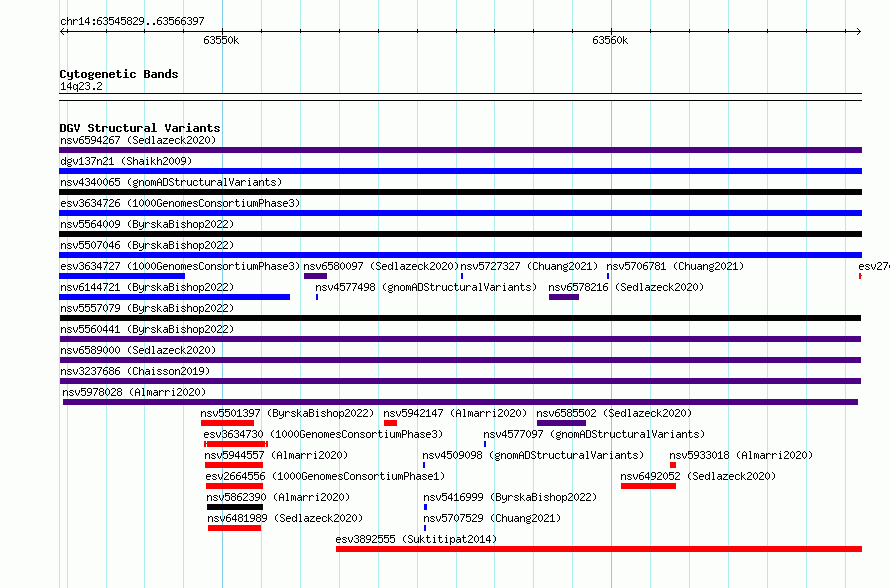Click the small red marker under nsv5933018
Viewport: 890px width, 588px height.
pos(673,465)
